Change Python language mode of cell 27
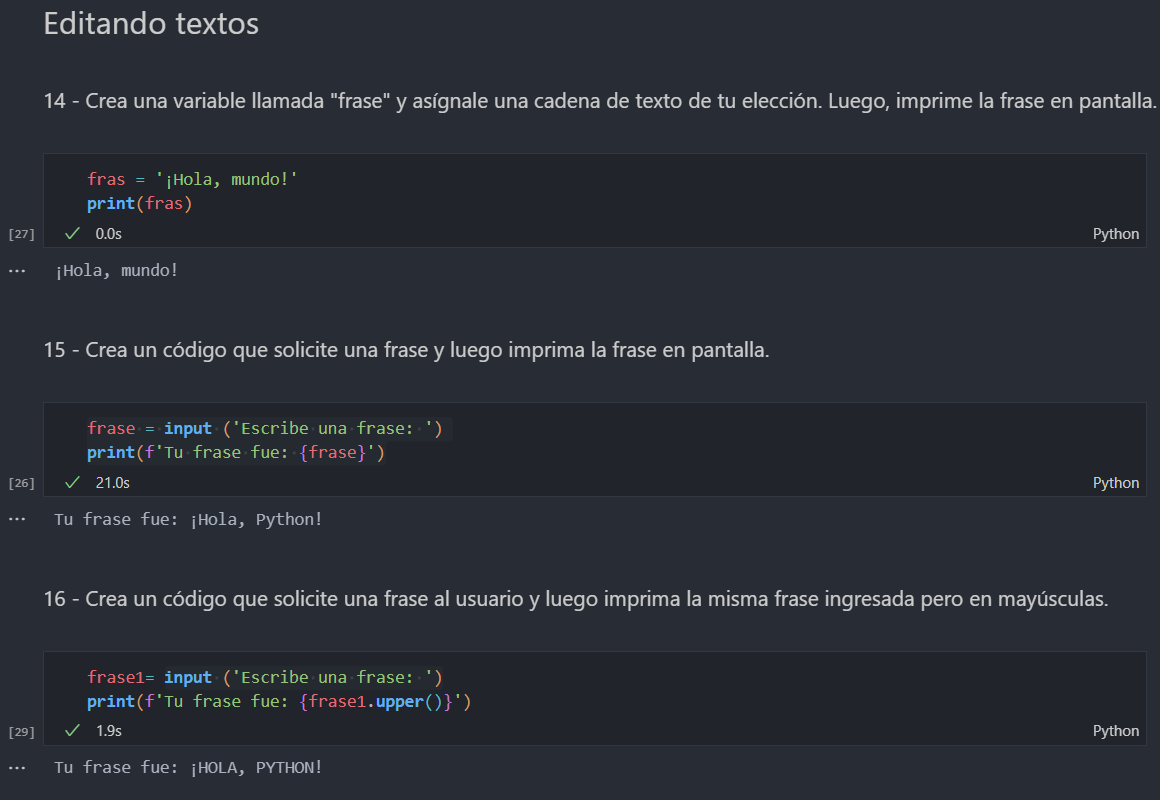This screenshot has height=800, width=1160. tap(1116, 234)
